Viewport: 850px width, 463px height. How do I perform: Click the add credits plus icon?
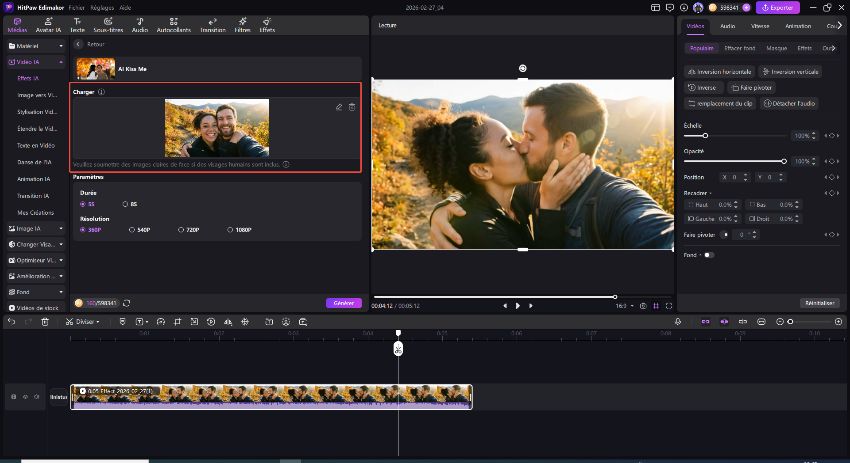[746, 8]
